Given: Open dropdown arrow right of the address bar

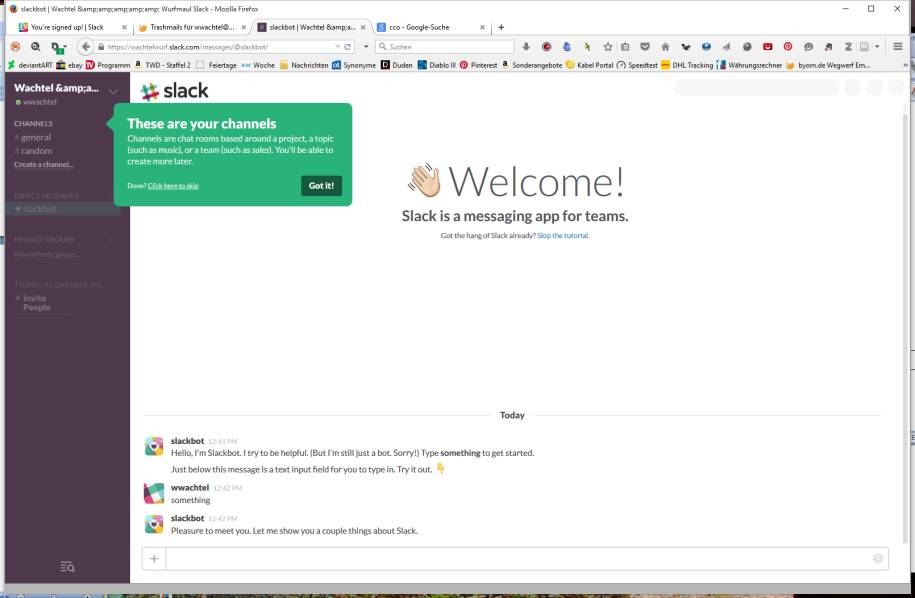Looking at the screenshot, I should pos(366,47).
